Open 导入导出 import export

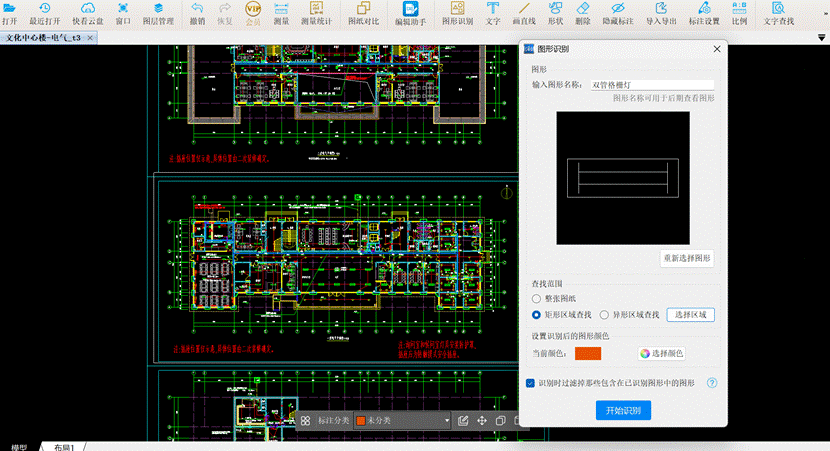pos(661,13)
